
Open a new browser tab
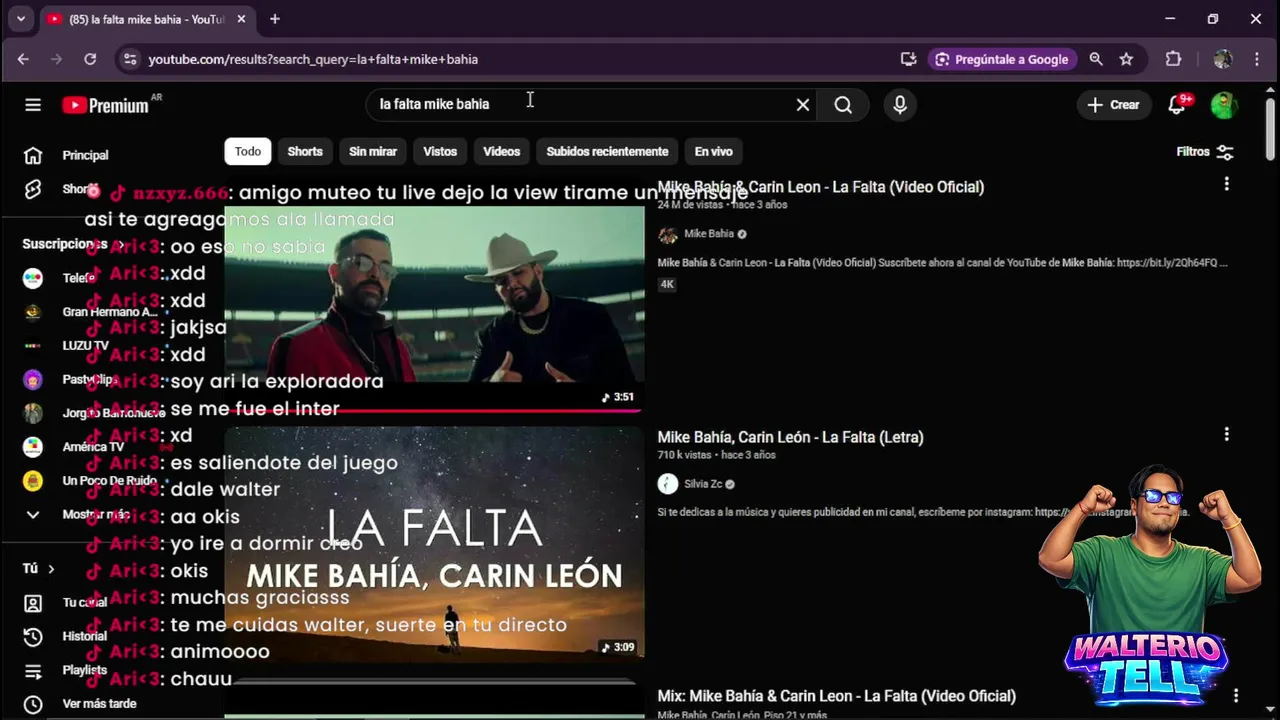coord(275,19)
